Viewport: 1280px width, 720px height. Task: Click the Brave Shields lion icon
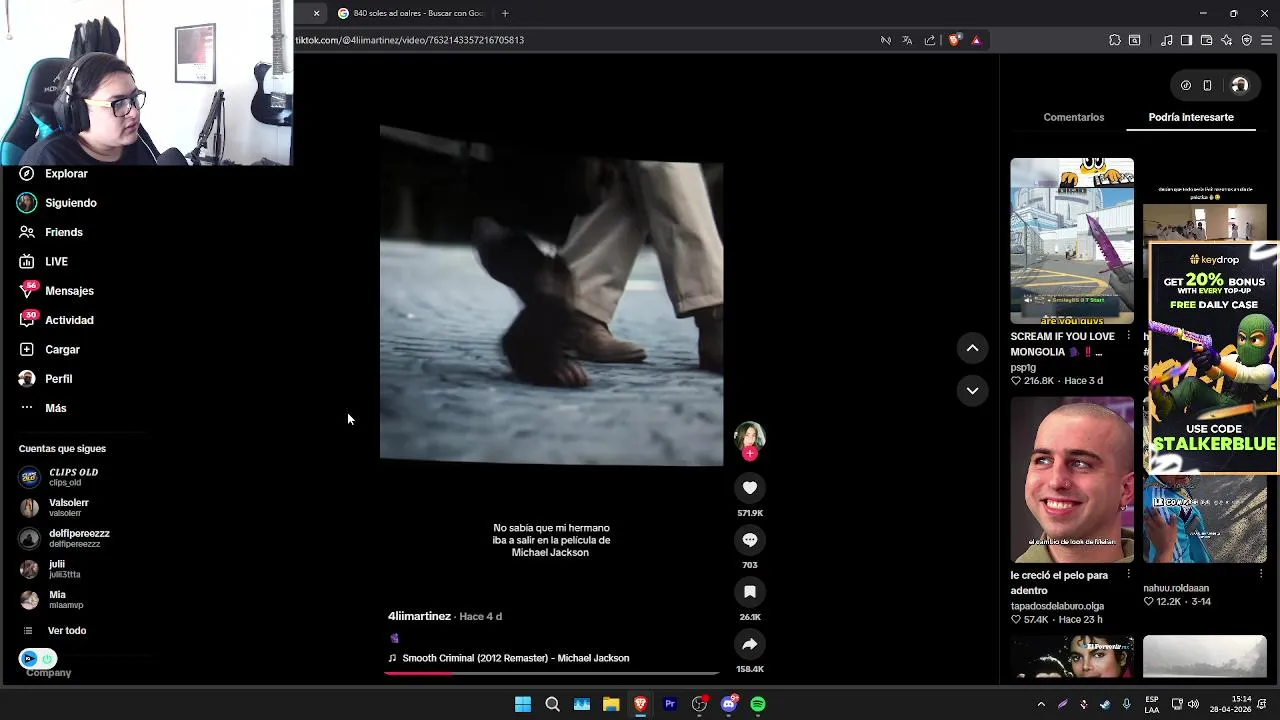click(954, 40)
